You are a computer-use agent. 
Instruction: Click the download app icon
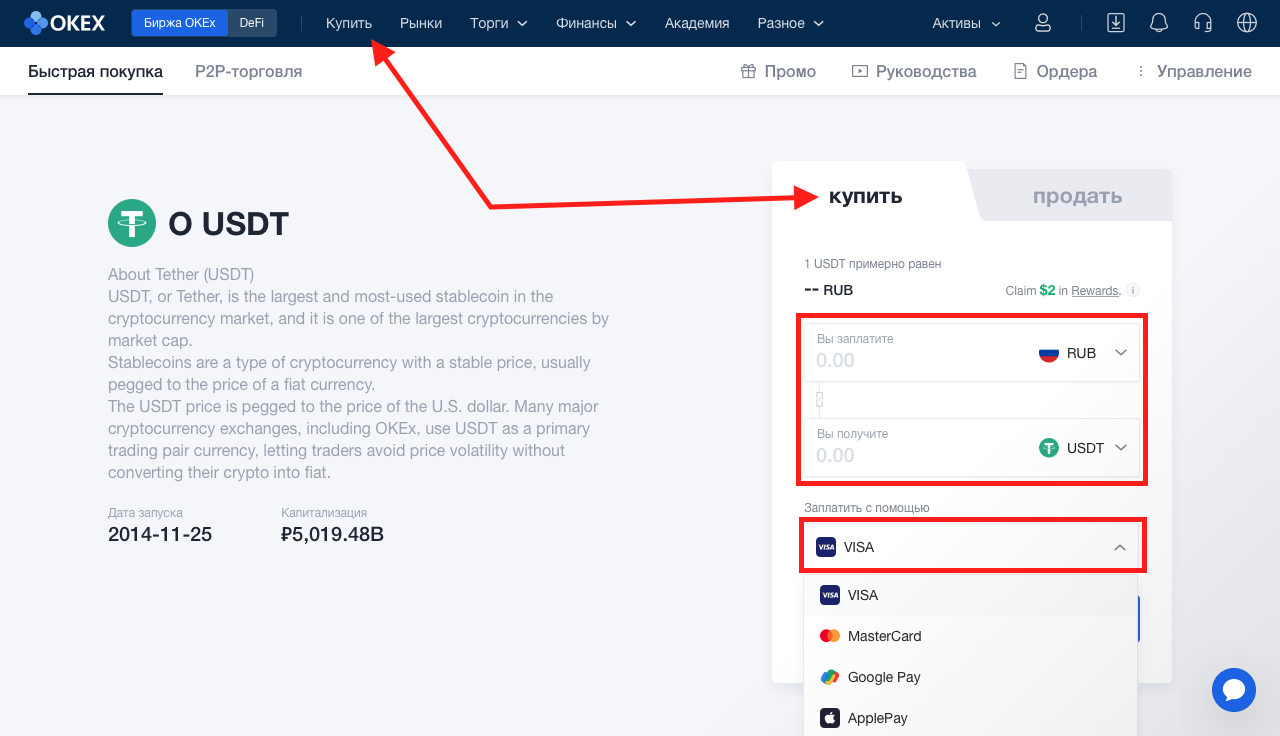coord(1116,23)
